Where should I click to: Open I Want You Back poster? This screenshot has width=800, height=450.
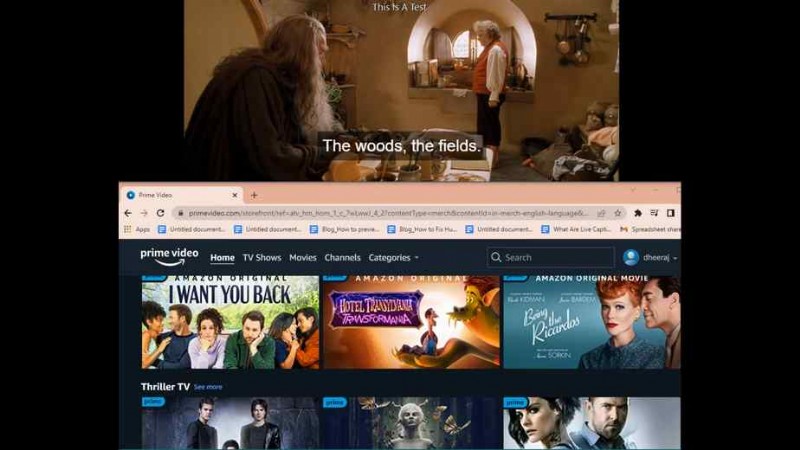(230, 322)
